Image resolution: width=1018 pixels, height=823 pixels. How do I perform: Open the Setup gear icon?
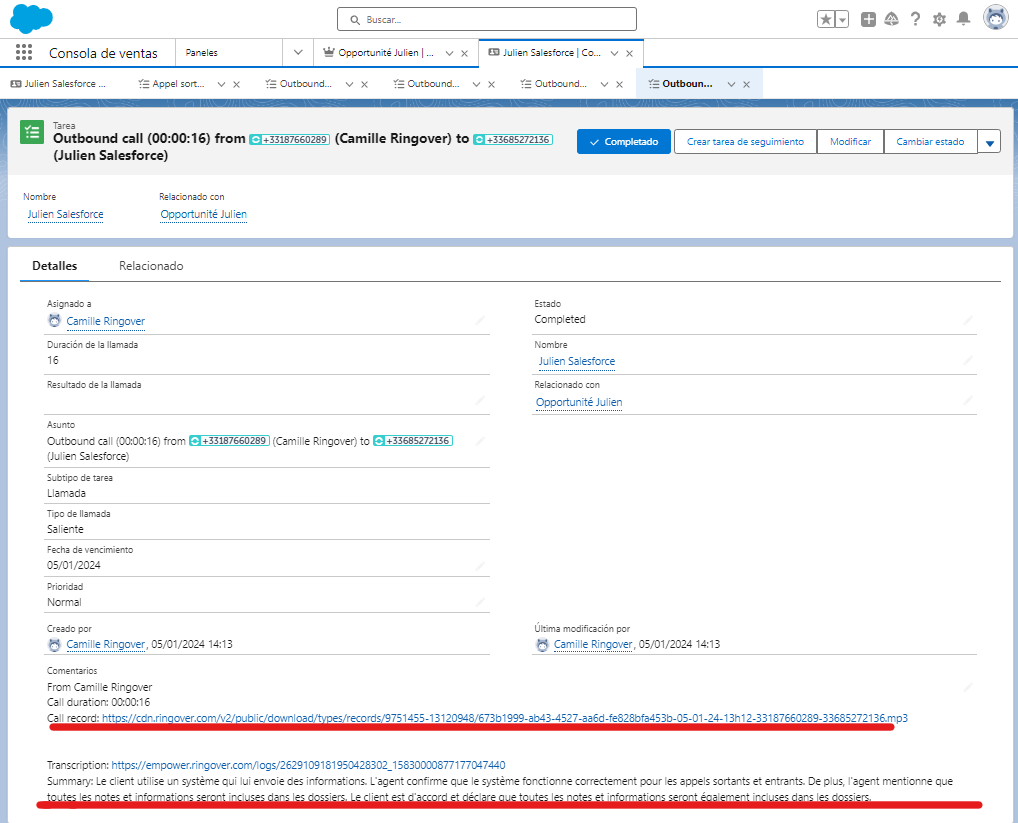[939, 19]
